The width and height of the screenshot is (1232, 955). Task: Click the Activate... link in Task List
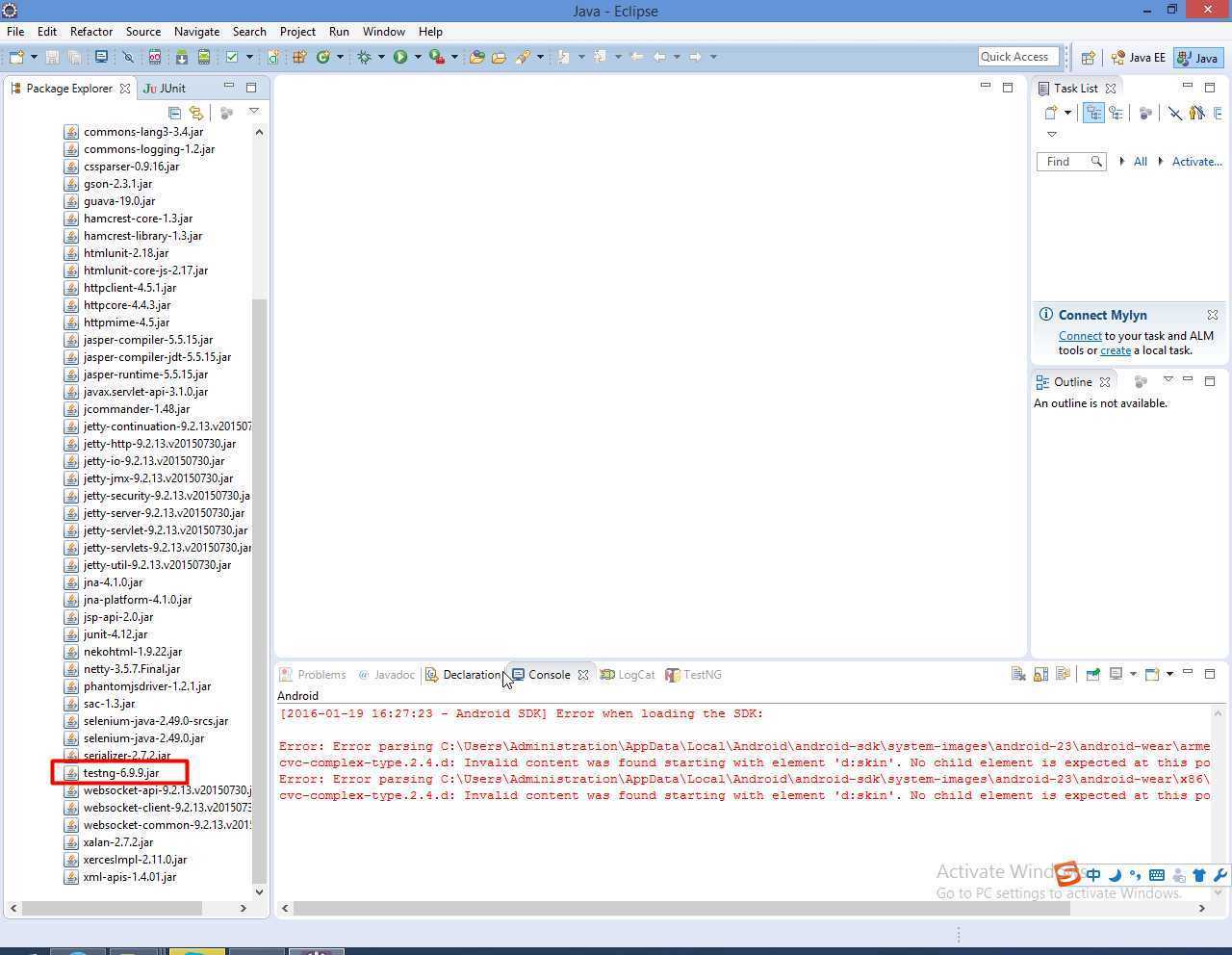click(1196, 162)
